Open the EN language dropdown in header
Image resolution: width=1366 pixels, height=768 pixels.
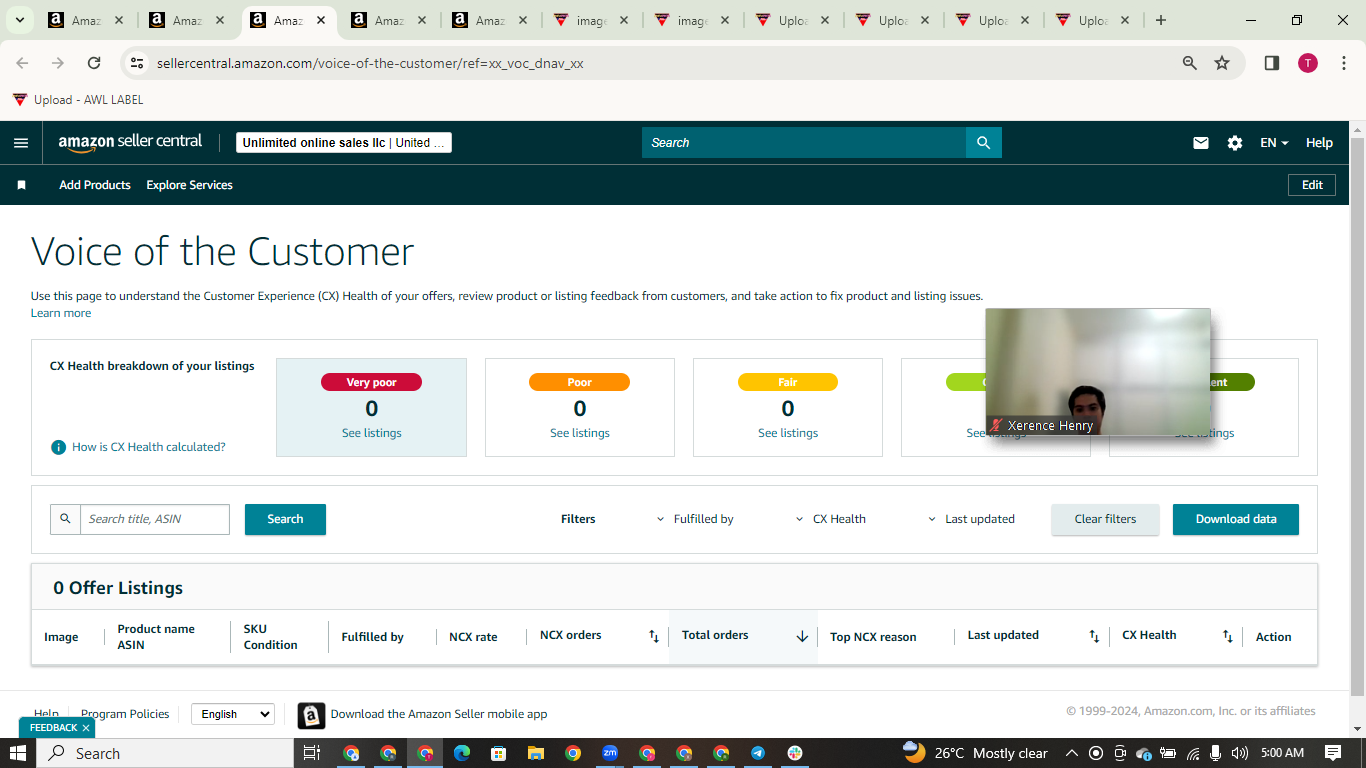coord(1274,143)
